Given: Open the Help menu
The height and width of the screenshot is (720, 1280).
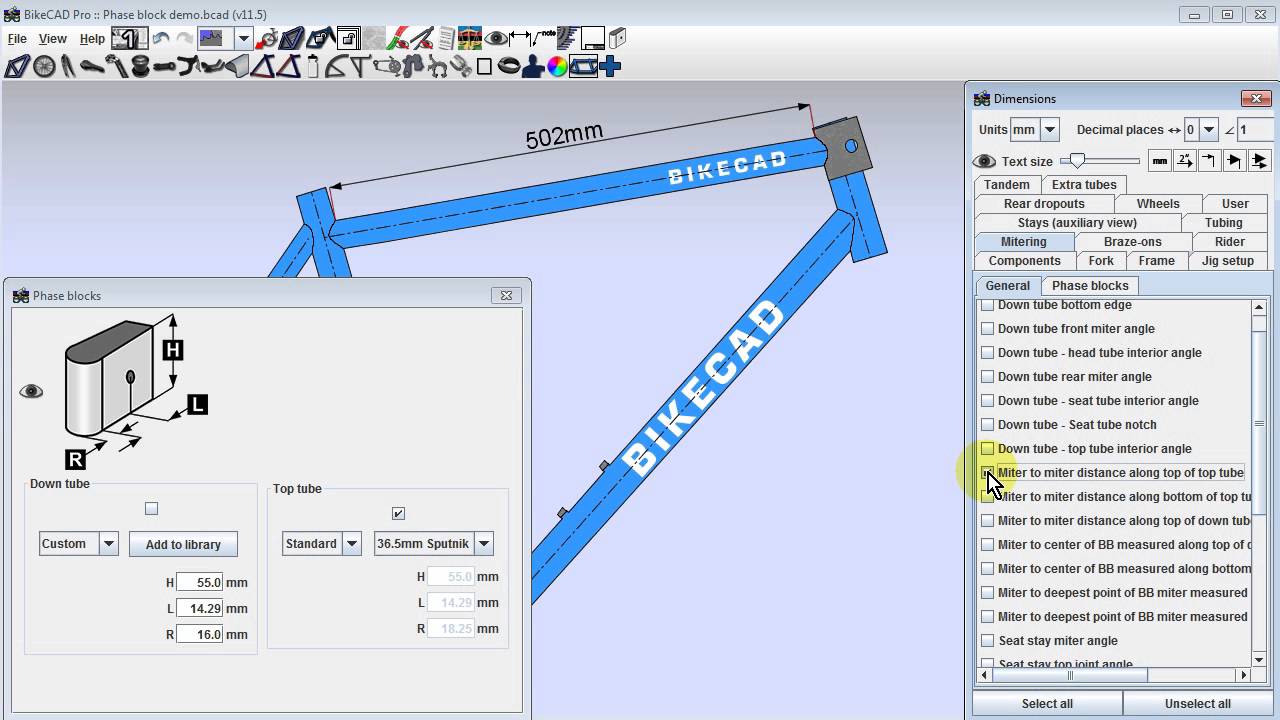Looking at the screenshot, I should coord(92,39).
